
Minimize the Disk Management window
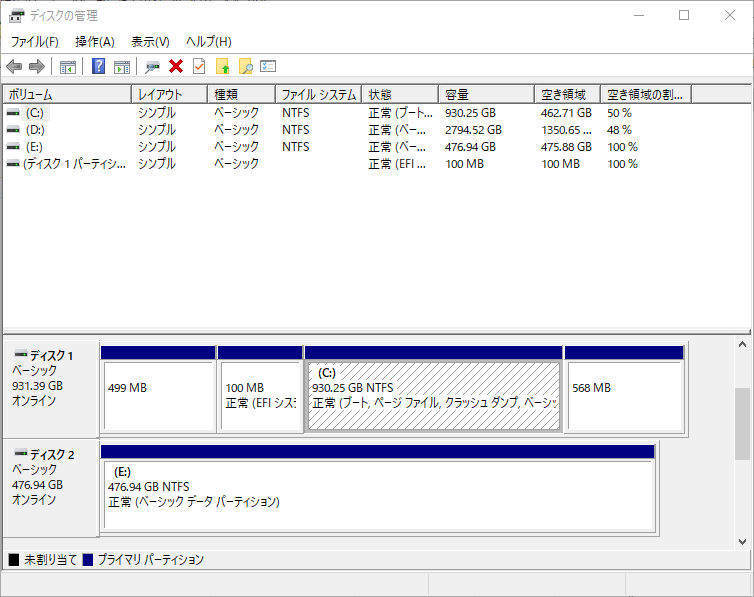pyautogui.click(x=639, y=15)
